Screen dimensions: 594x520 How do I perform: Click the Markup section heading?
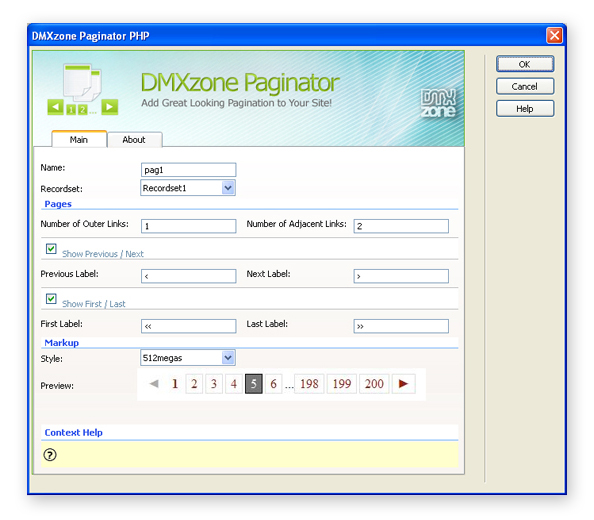pos(62,343)
